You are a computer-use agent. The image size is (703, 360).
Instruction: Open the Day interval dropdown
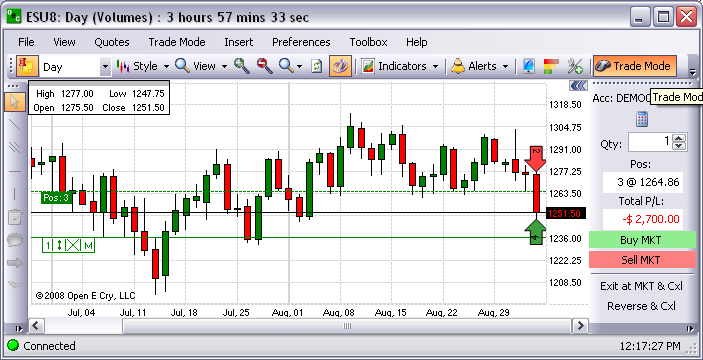coord(105,67)
